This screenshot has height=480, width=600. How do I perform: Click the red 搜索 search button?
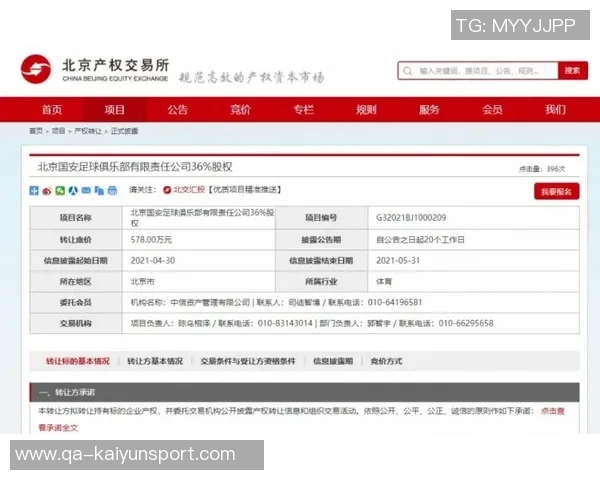coord(572,70)
